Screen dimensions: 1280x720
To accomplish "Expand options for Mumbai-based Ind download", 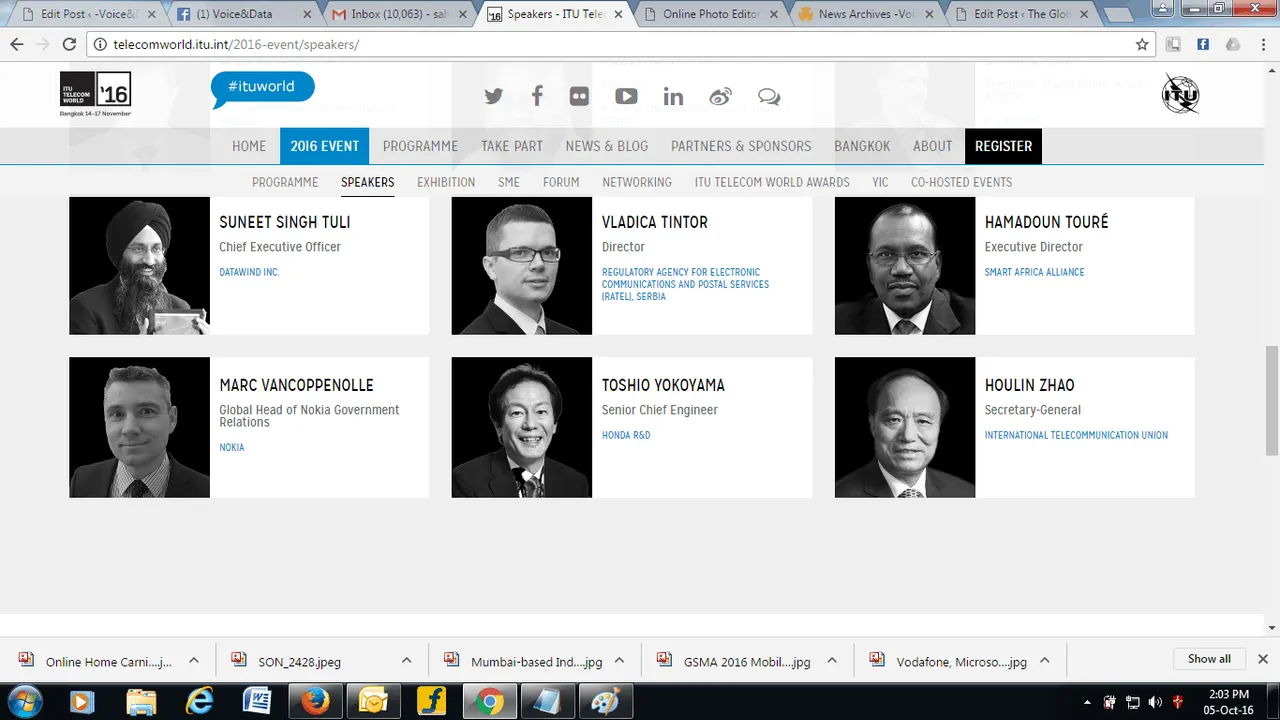I will coord(619,660).
